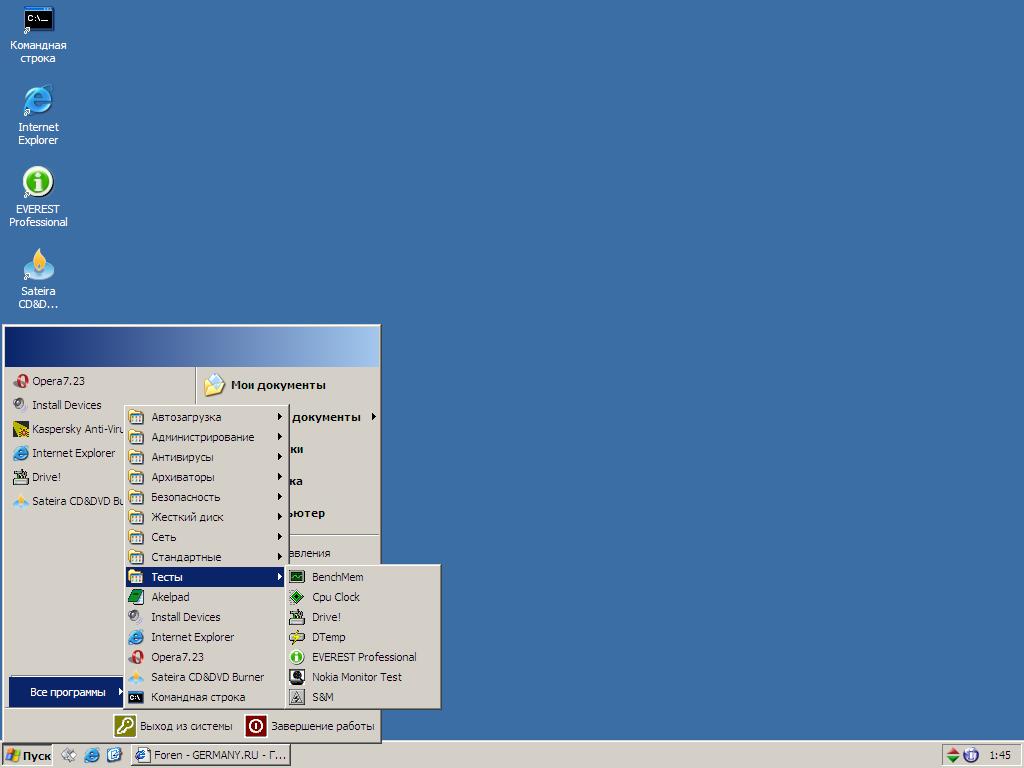Viewport: 1024px width, 768px height.
Task: Click the Администрирование folder label
Action: pos(203,437)
